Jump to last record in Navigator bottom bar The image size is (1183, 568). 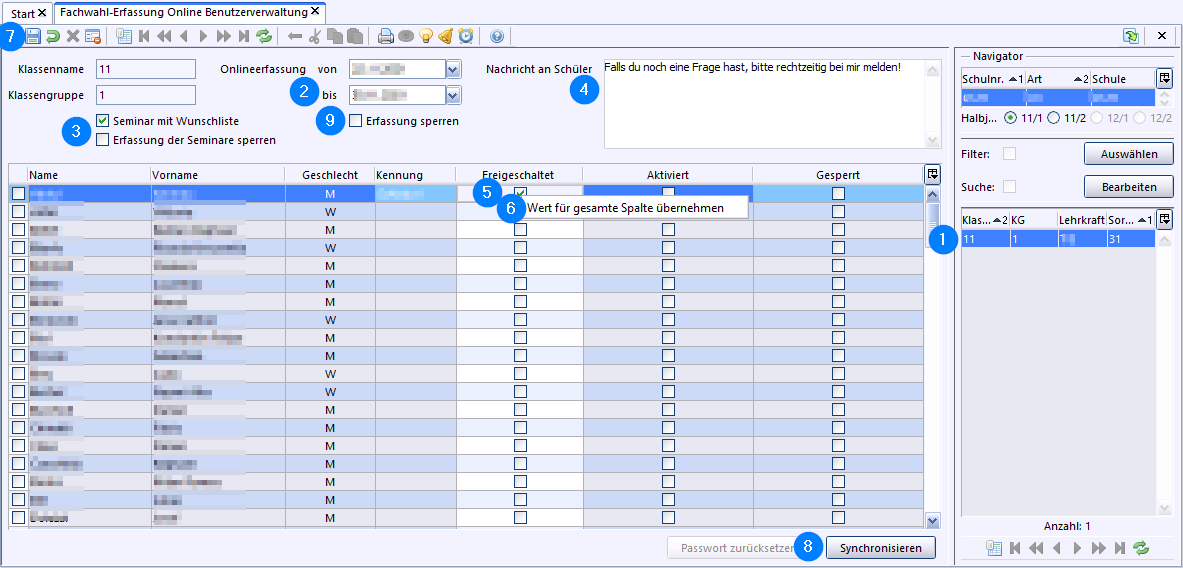coord(1120,548)
